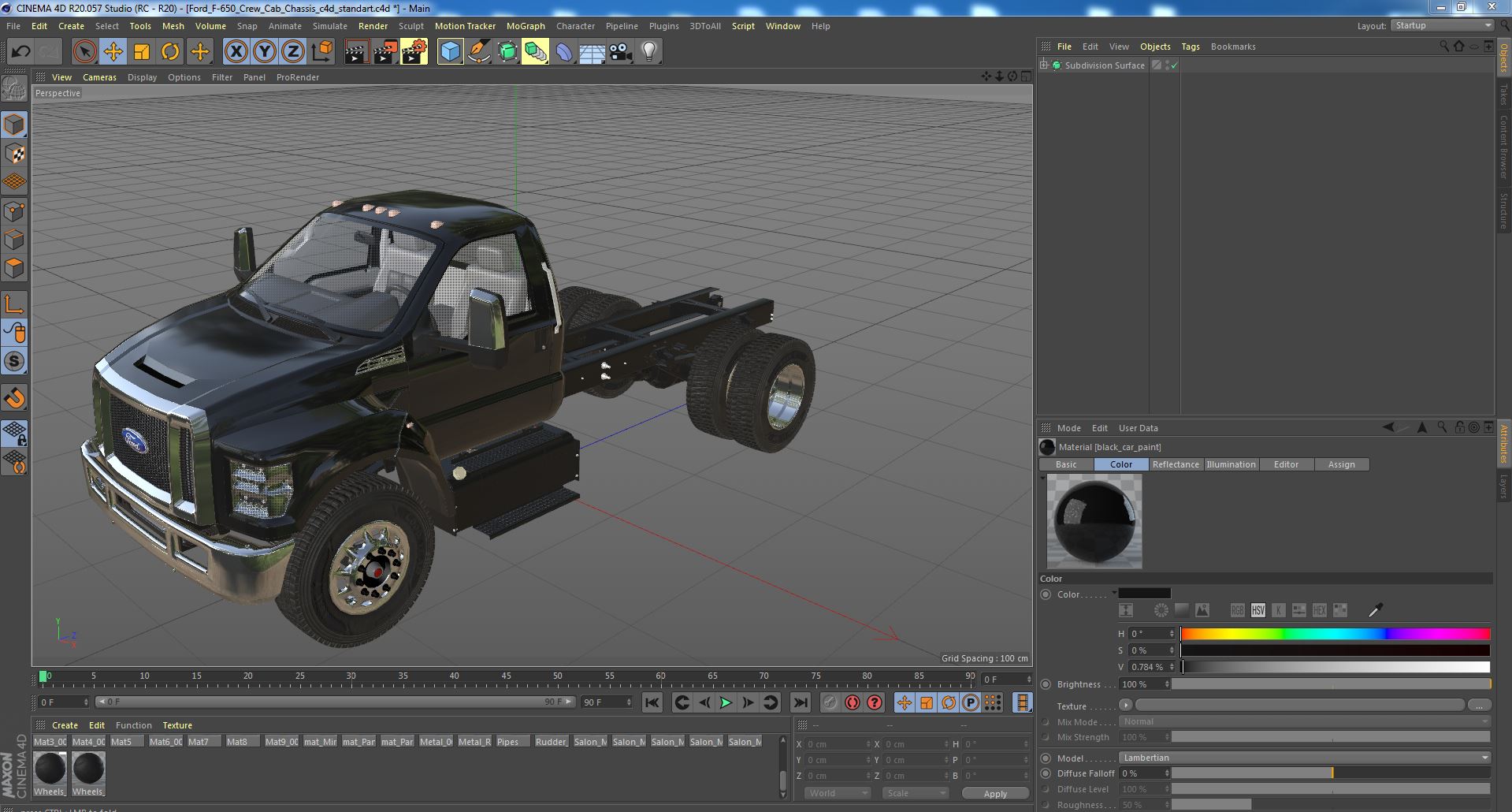Click the Assign tab button

point(1341,464)
